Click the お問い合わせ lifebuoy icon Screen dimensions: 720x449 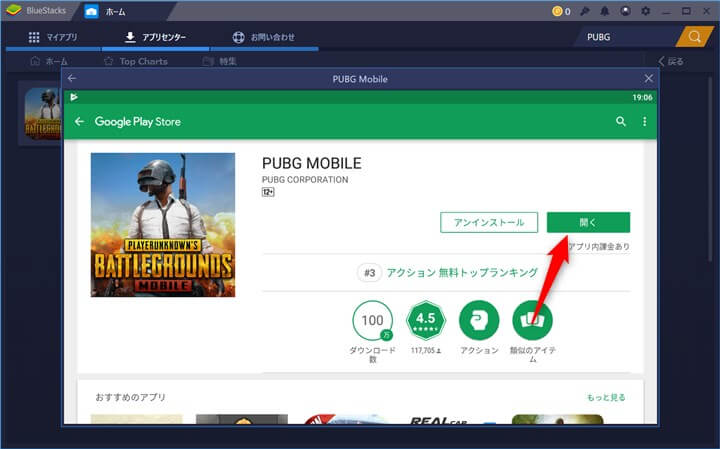(238, 37)
